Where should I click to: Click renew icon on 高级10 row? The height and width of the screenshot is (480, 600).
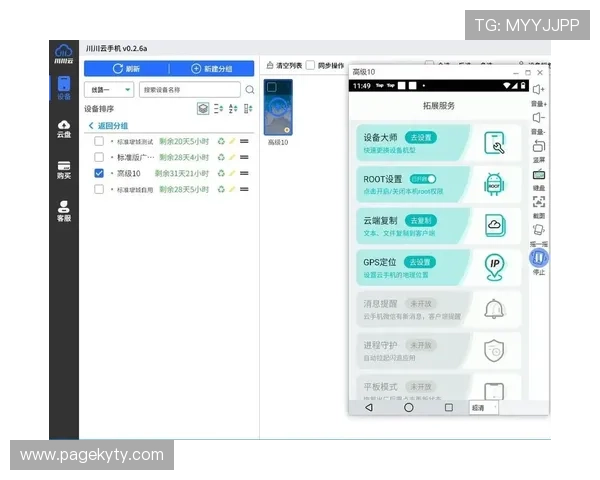[221, 173]
